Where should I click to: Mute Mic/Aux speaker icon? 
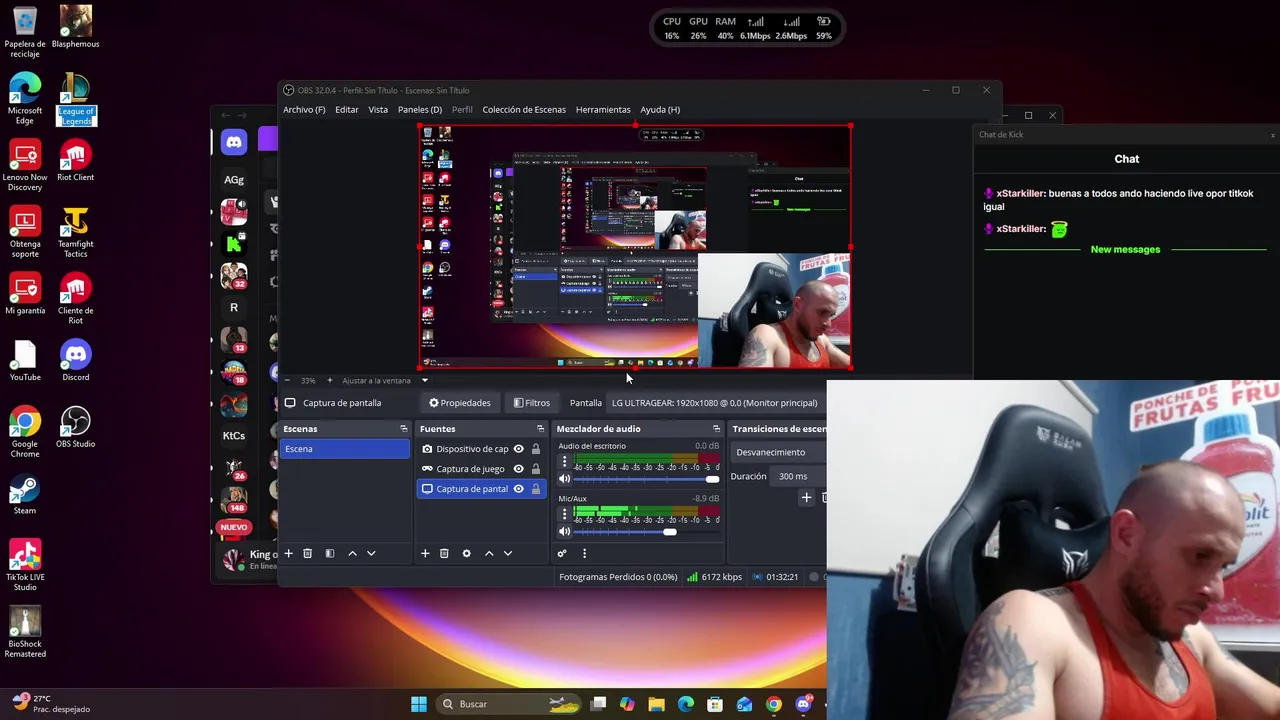(x=564, y=531)
